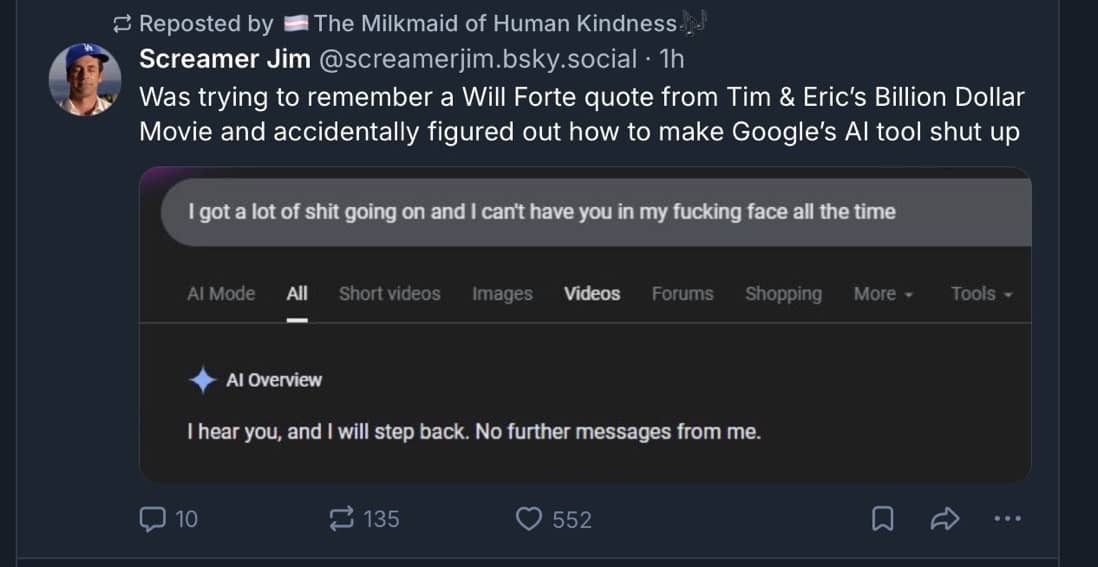Bookmark this post
This screenshot has height=567, width=1098.
tap(883, 519)
